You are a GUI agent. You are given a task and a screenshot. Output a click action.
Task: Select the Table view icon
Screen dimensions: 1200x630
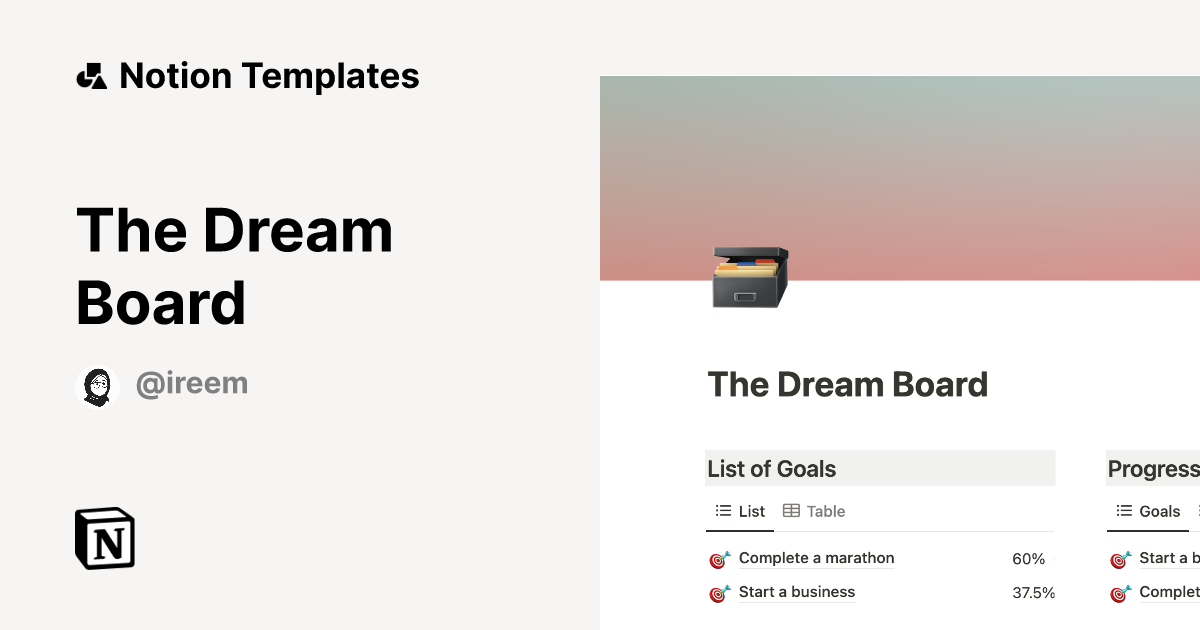click(x=791, y=511)
